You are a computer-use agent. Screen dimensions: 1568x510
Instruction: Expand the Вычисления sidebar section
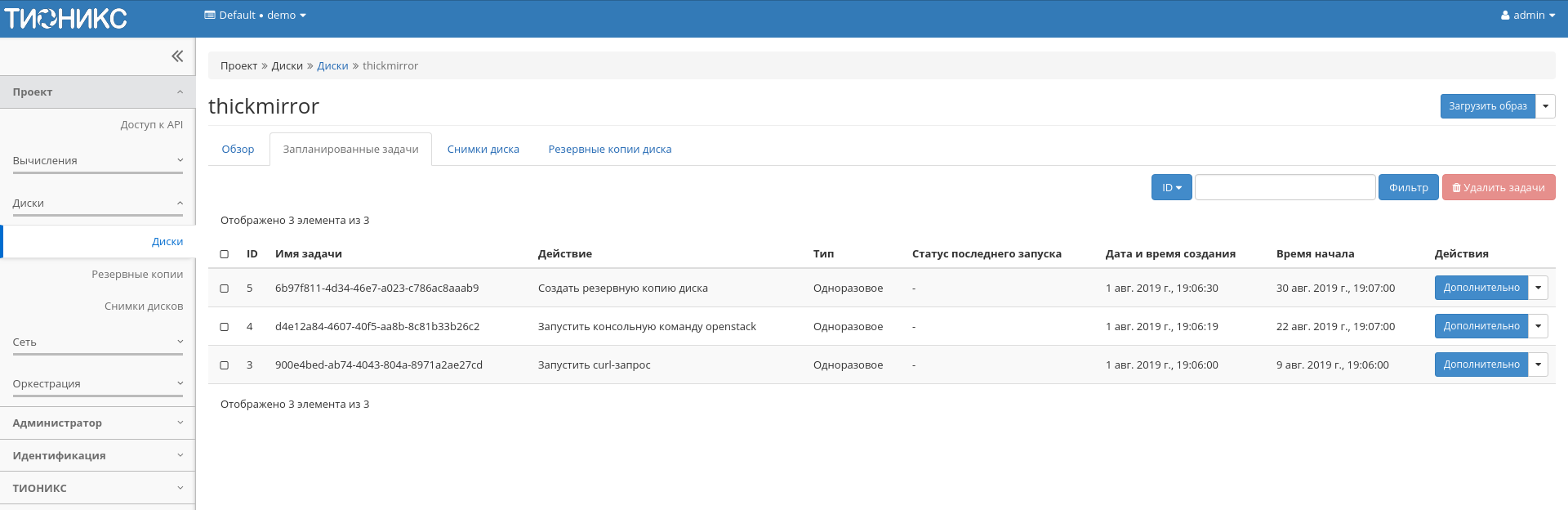coord(98,161)
